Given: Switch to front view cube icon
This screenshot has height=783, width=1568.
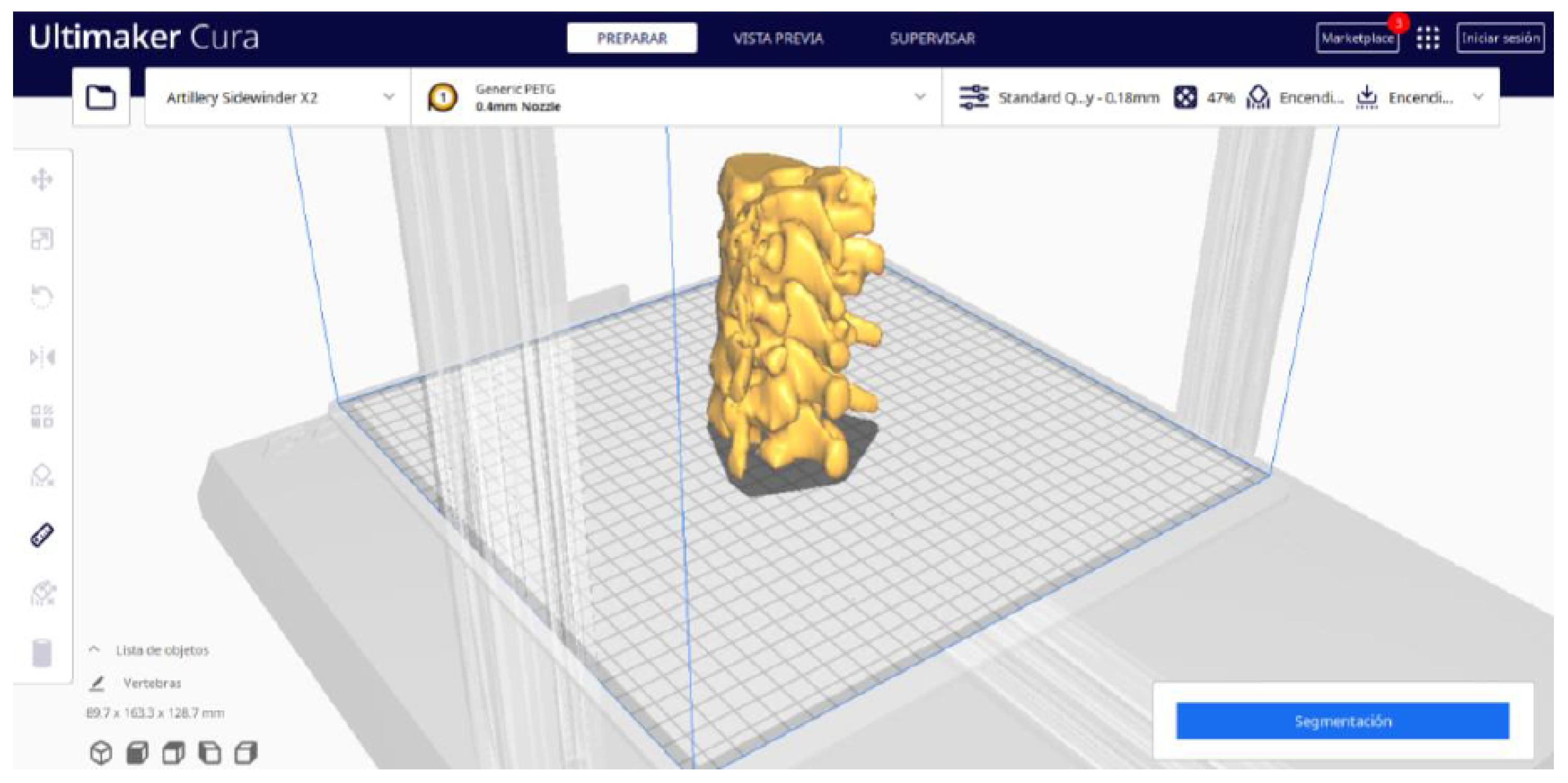Looking at the screenshot, I should tap(137, 753).
